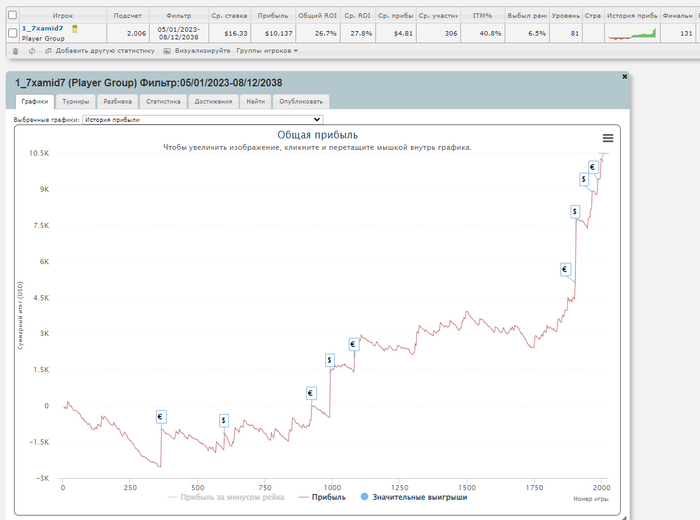
Task: Tick the select-all checkbox in table header
Action: click(12, 15)
